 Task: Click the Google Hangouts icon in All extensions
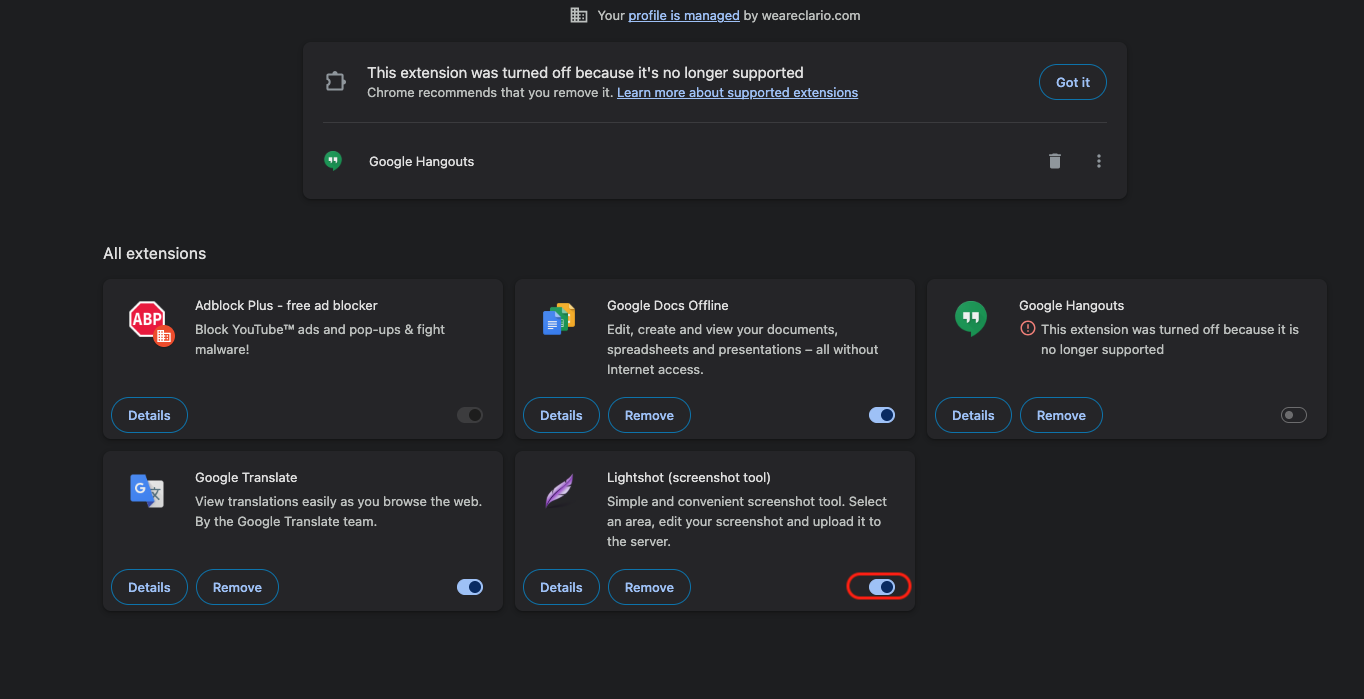point(971,318)
